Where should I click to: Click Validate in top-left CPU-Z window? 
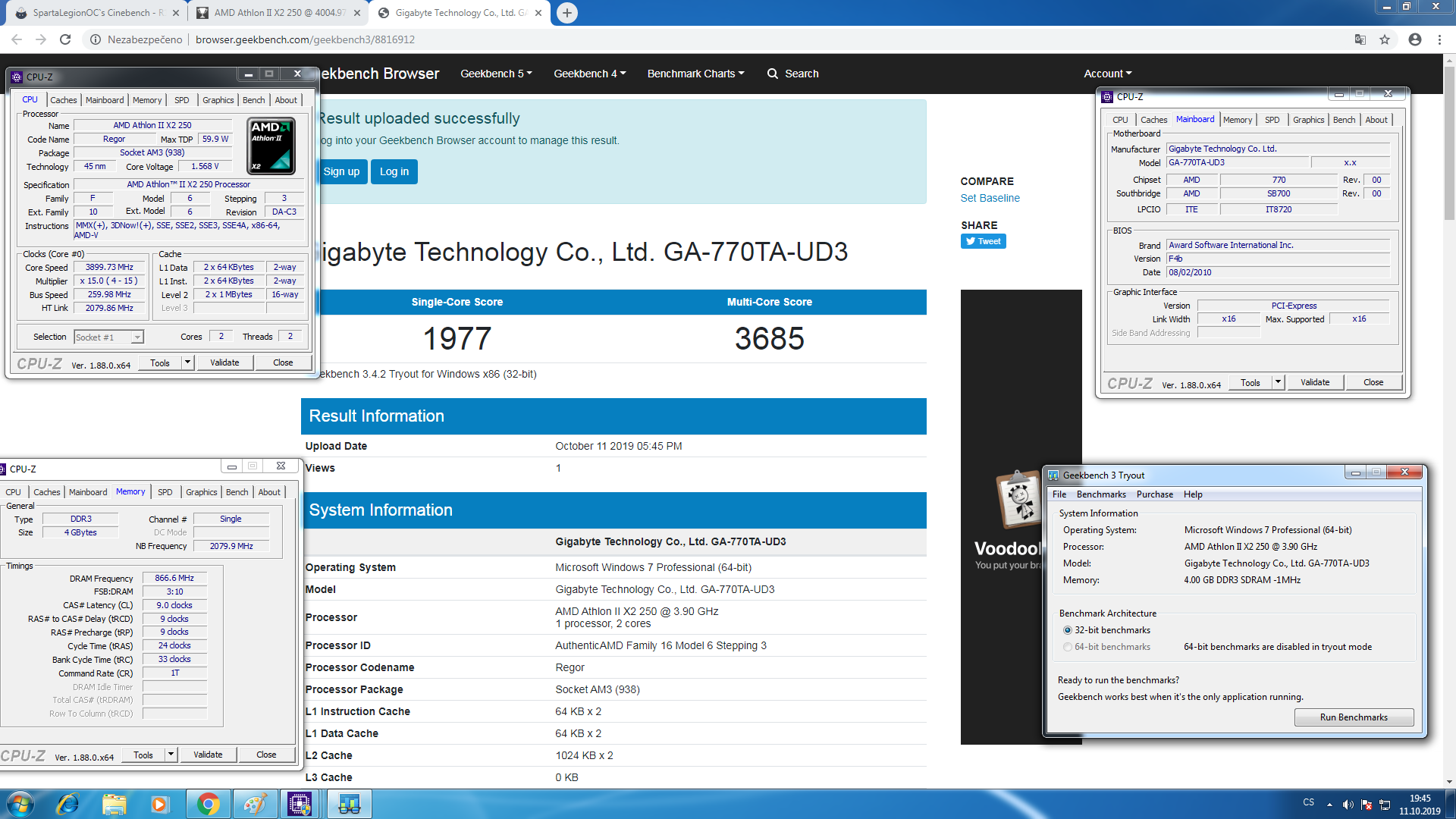[224, 362]
